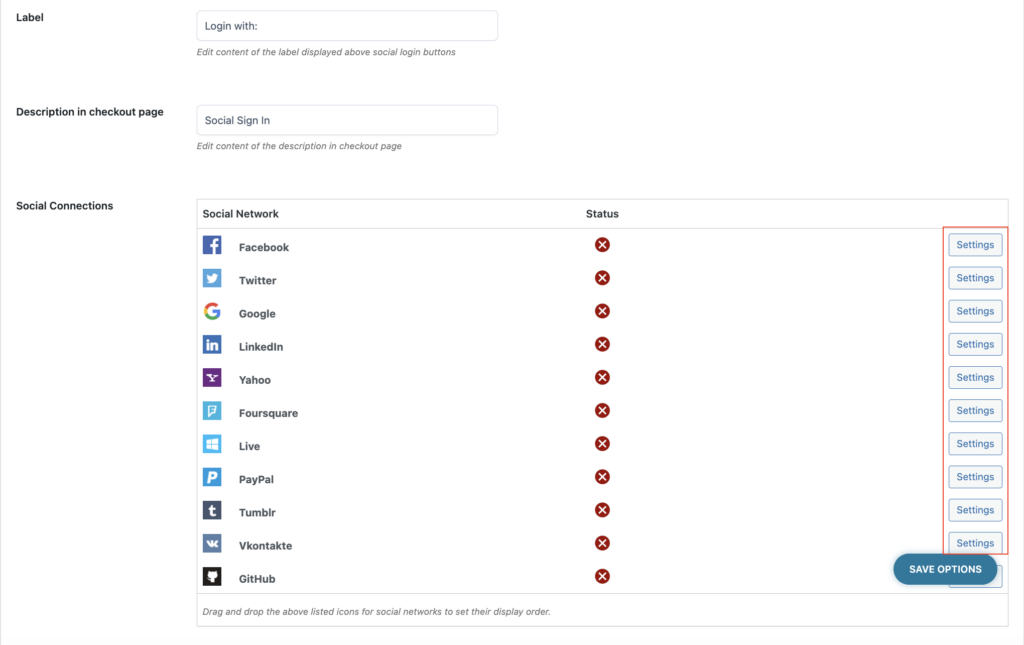Click the LinkedIn red status icon
This screenshot has height=645, width=1024.
(x=602, y=344)
